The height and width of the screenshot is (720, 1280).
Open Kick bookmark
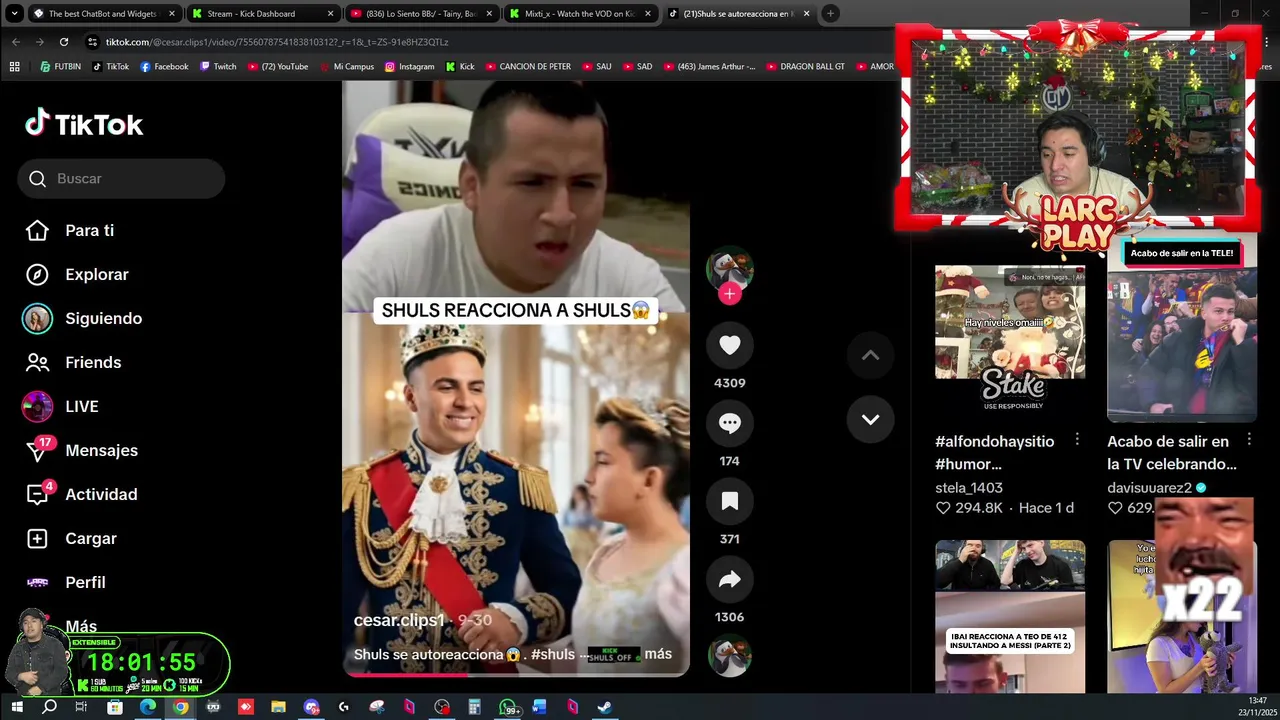click(460, 67)
